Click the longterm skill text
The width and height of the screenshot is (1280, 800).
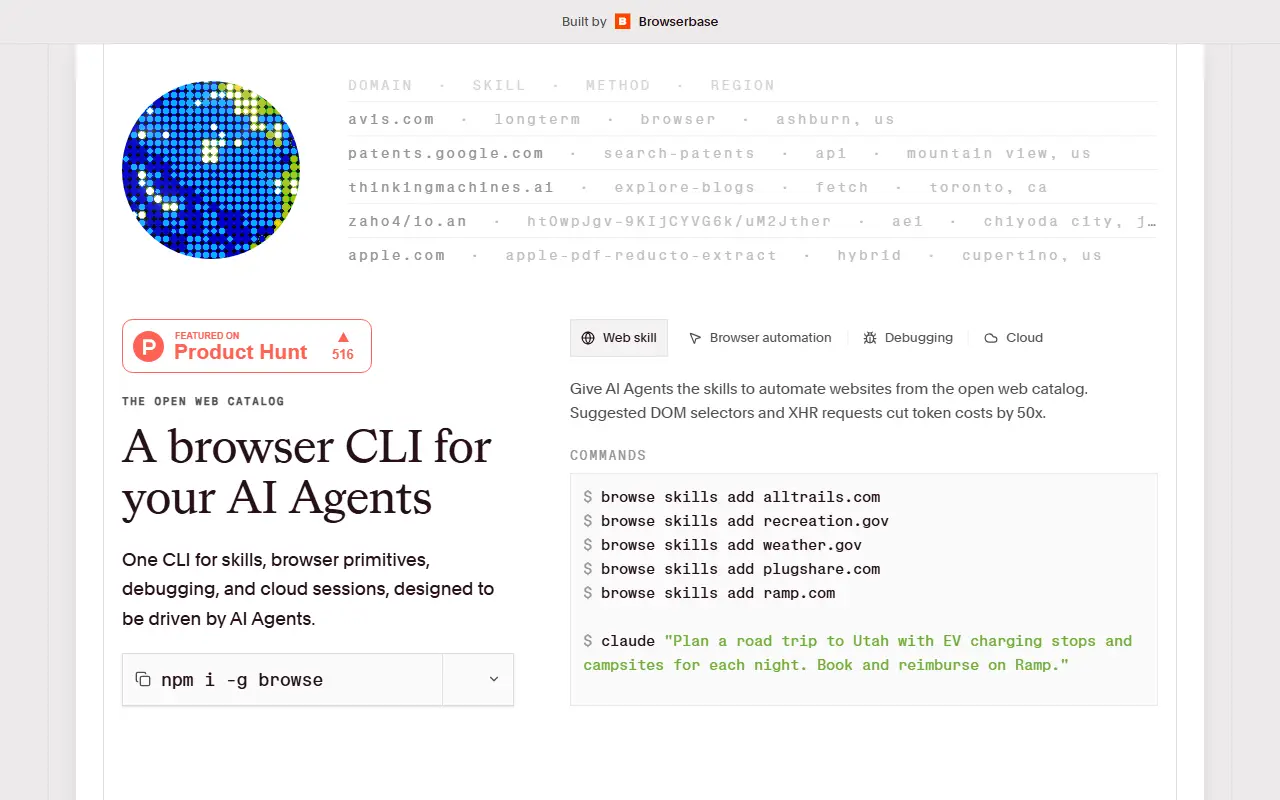pos(537,119)
